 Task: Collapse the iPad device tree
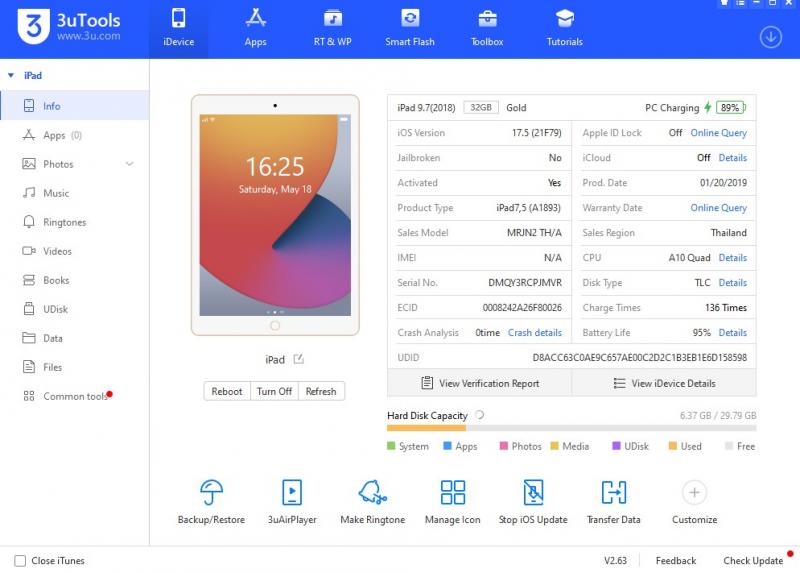click(11, 76)
